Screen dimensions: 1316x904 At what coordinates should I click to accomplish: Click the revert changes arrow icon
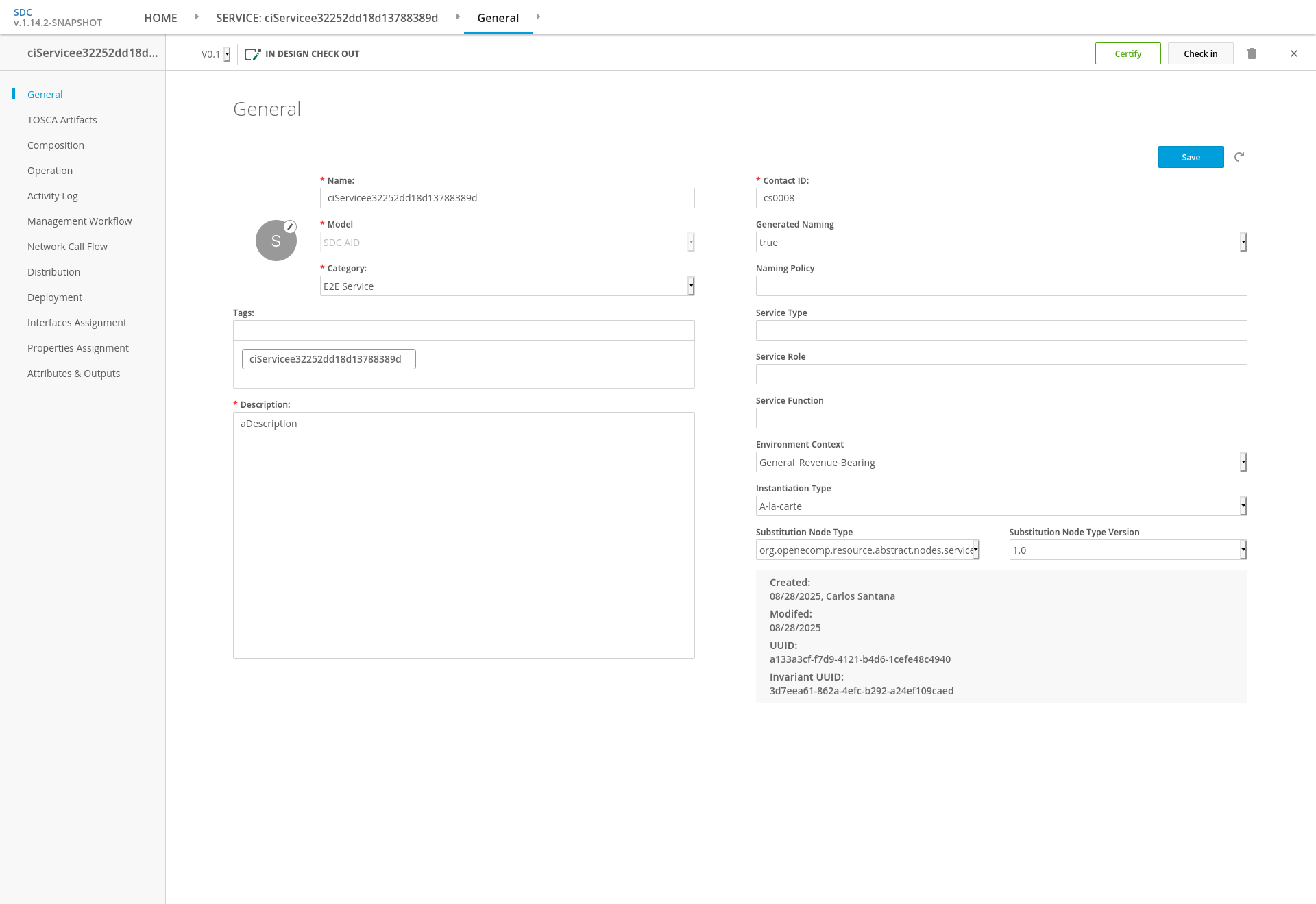coord(1239,157)
